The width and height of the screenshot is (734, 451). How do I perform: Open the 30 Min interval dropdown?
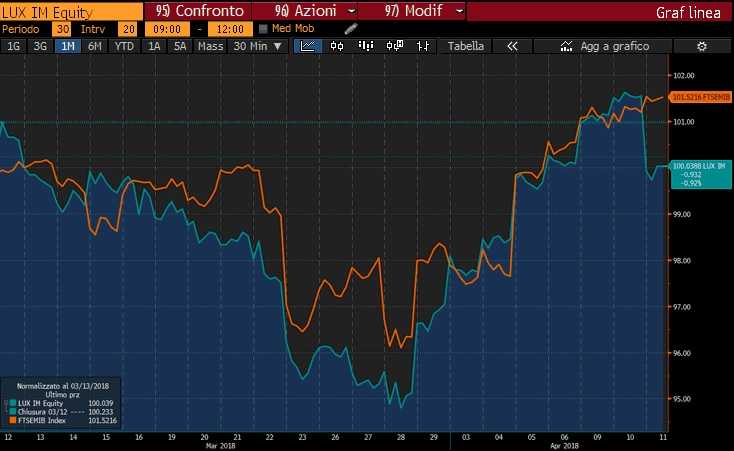[257, 46]
